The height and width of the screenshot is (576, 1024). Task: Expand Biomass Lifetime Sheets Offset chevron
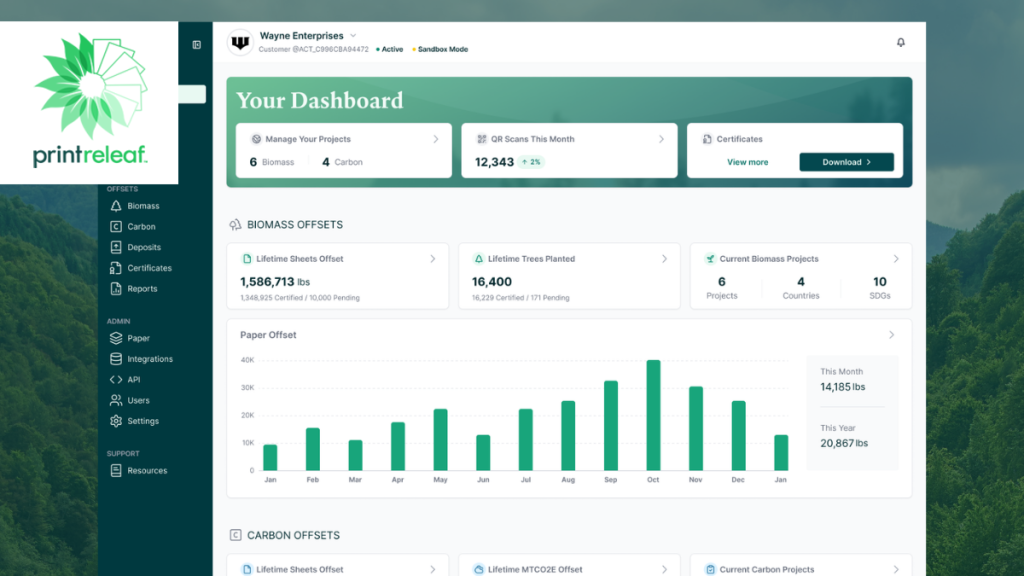(432, 259)
